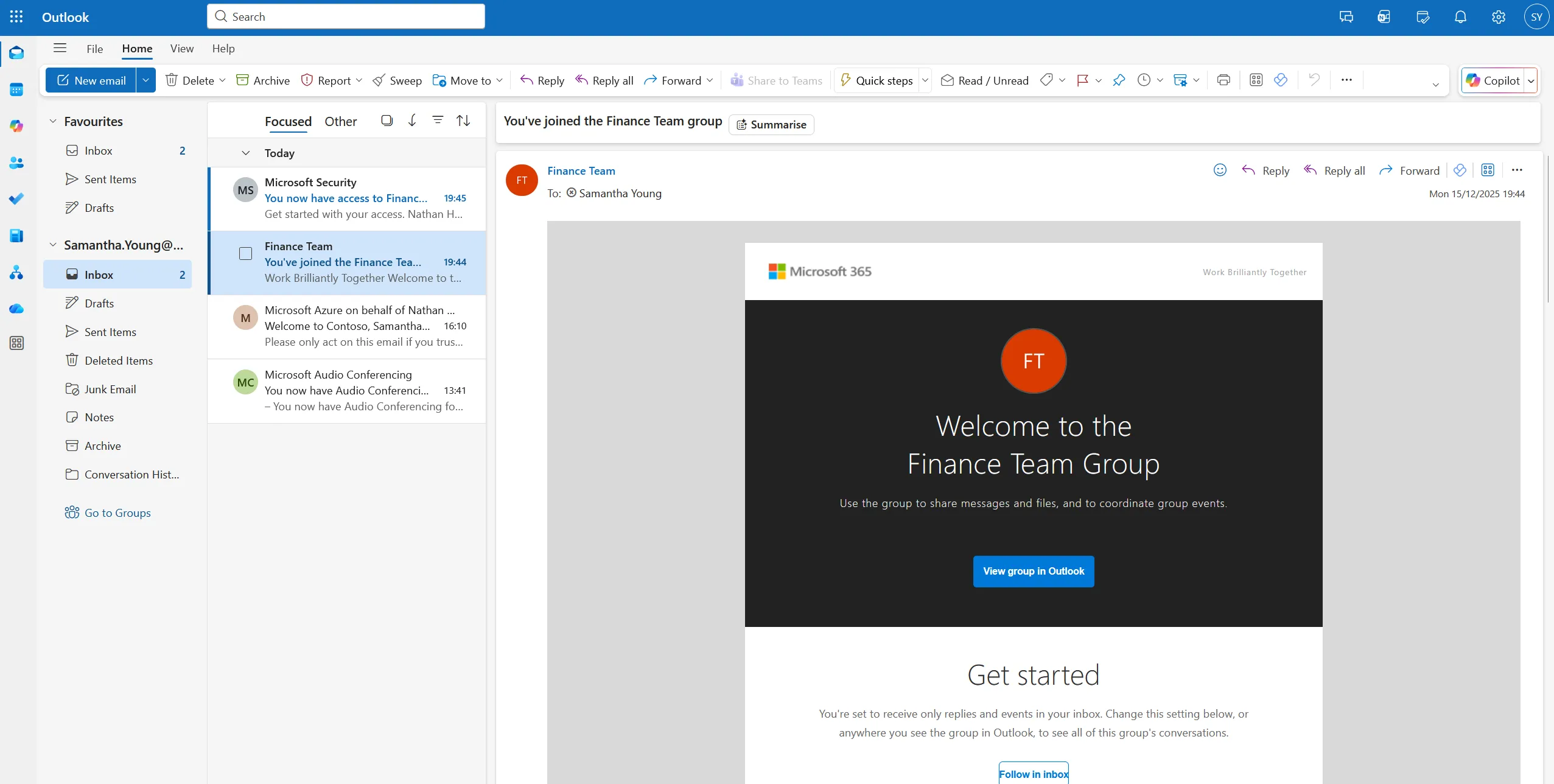Toggle select-all messages icon beside Other

[x=387, y=121]
